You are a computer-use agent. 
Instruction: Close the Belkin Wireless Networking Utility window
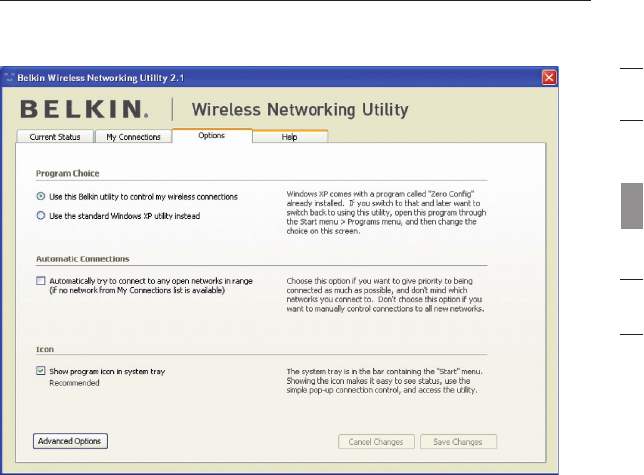548,77
